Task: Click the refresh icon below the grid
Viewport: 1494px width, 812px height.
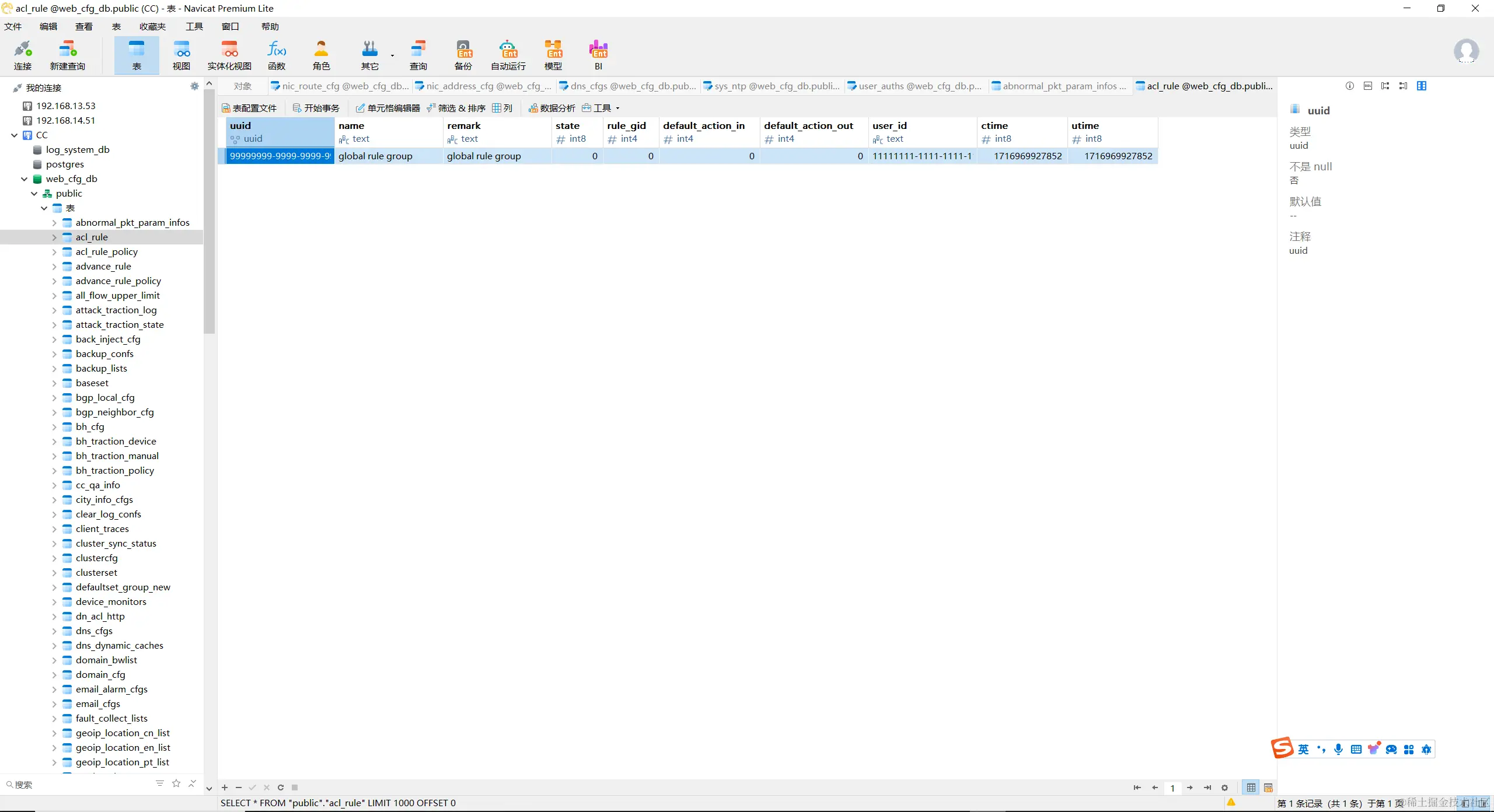Action: pyautogui.click(x=281, y=787)
